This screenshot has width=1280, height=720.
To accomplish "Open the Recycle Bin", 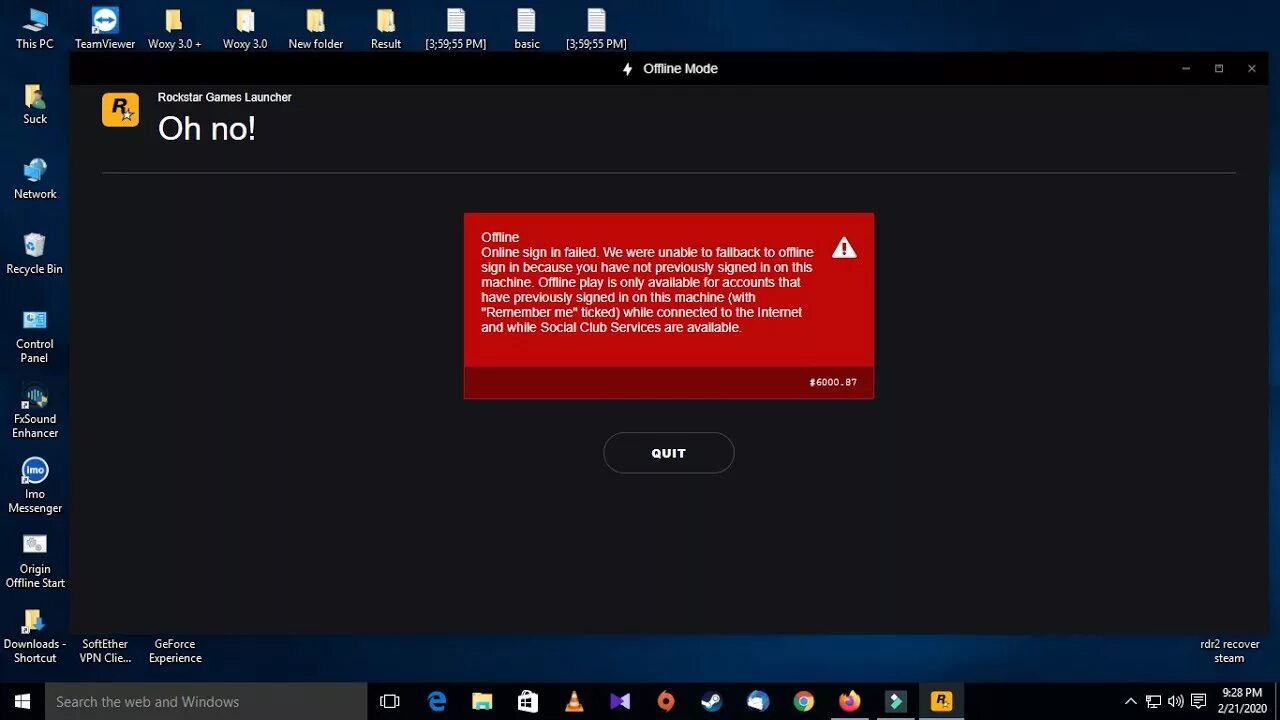I will point(35,254).
